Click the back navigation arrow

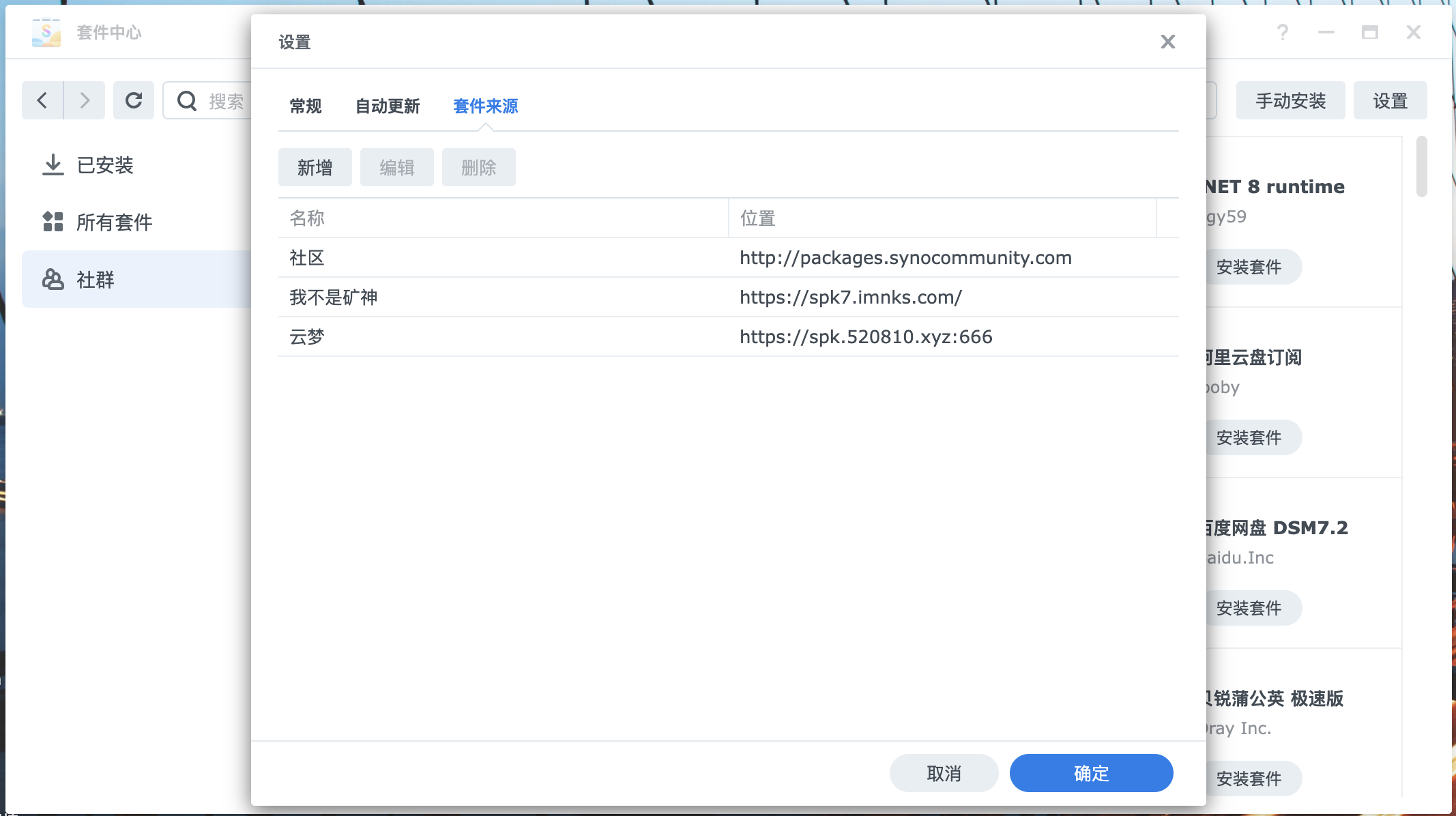coord(42,101)
